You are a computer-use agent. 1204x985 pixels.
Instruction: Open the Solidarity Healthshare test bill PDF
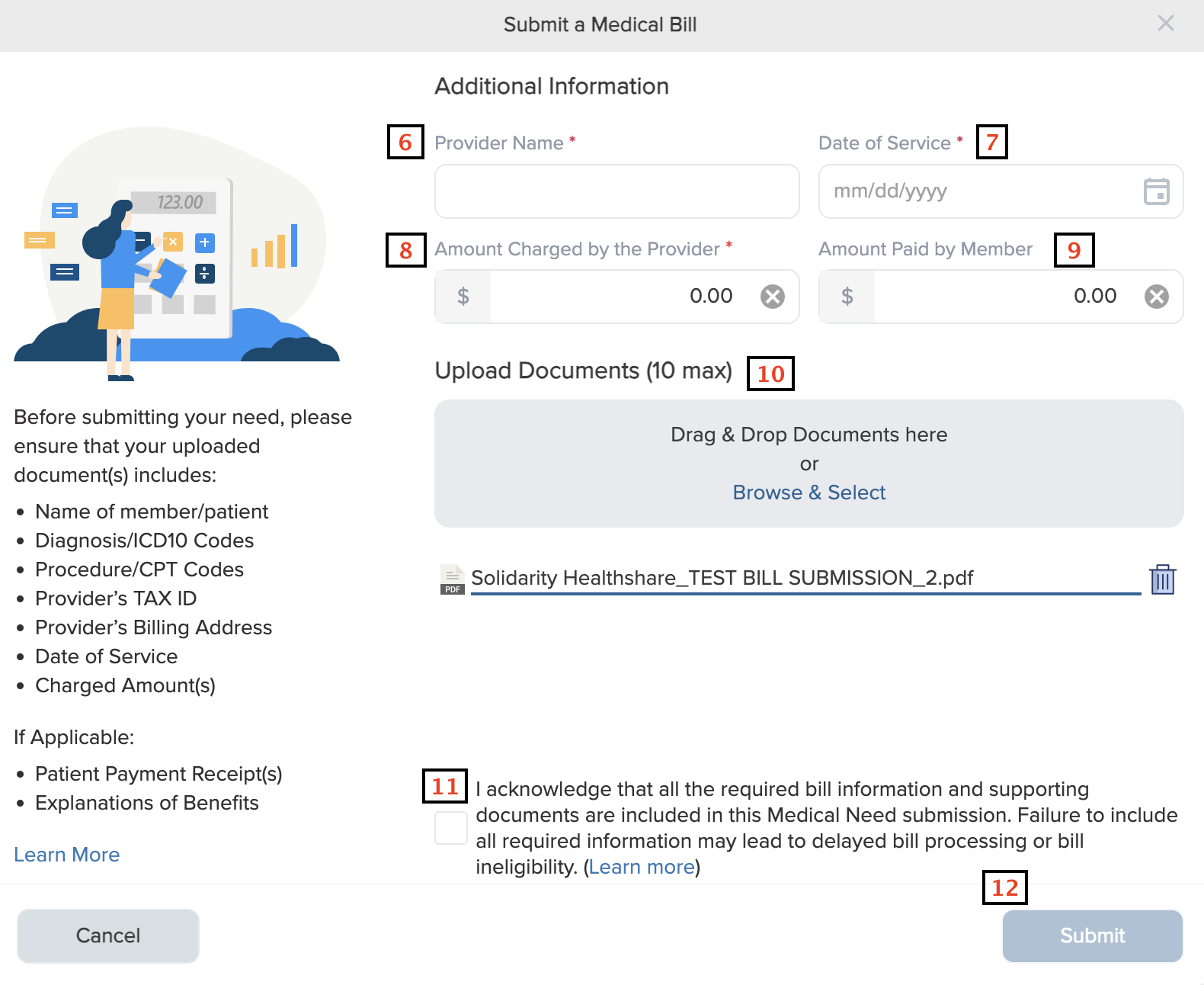click(722, 578)
